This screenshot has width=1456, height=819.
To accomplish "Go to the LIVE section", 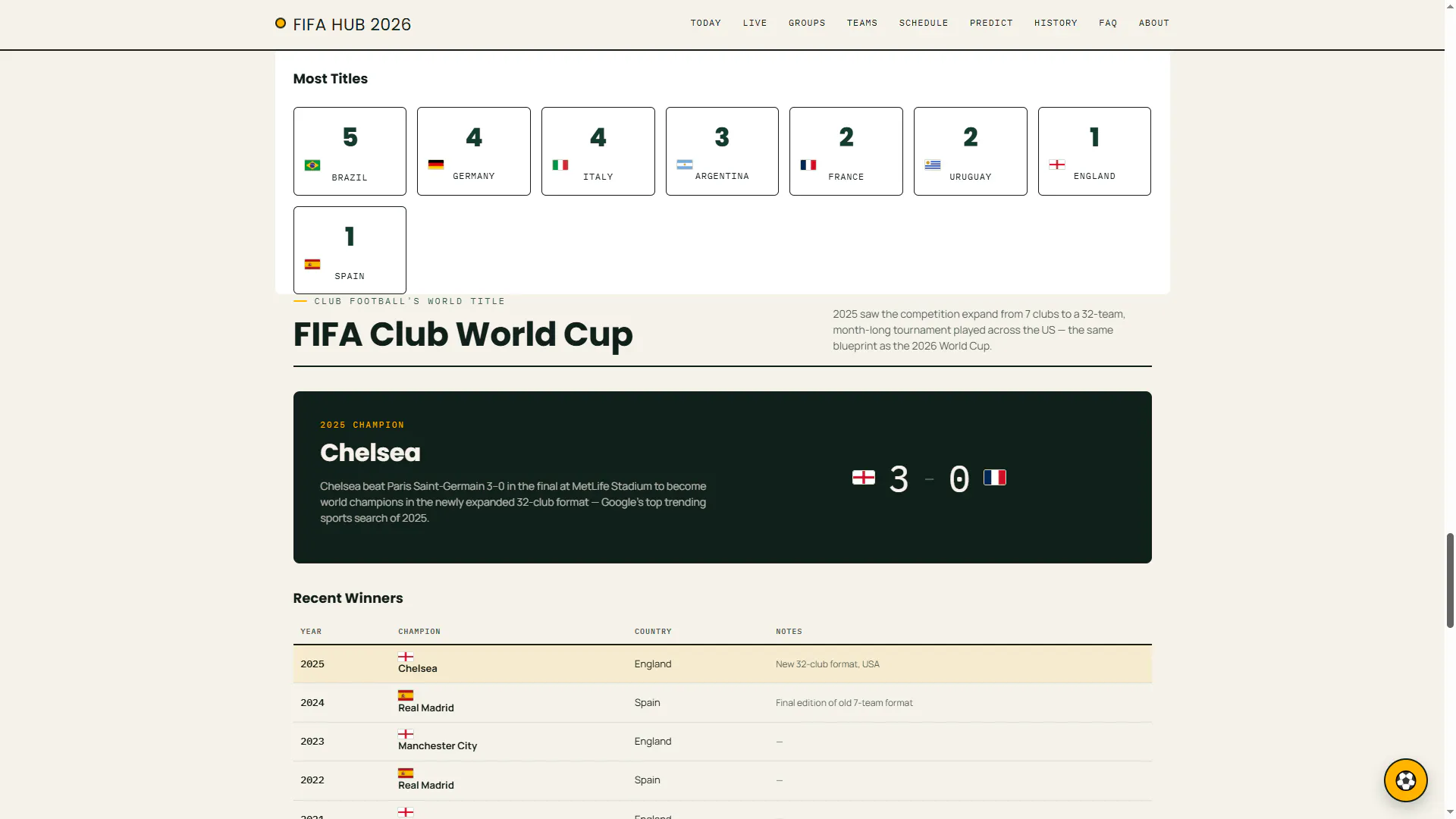I will [755, 23].
